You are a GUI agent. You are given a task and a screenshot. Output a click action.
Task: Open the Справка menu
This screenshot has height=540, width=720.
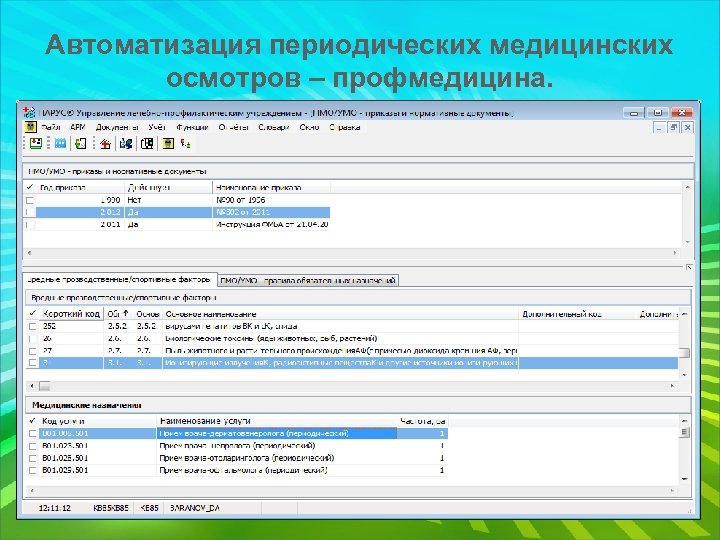tap(344, 127)
